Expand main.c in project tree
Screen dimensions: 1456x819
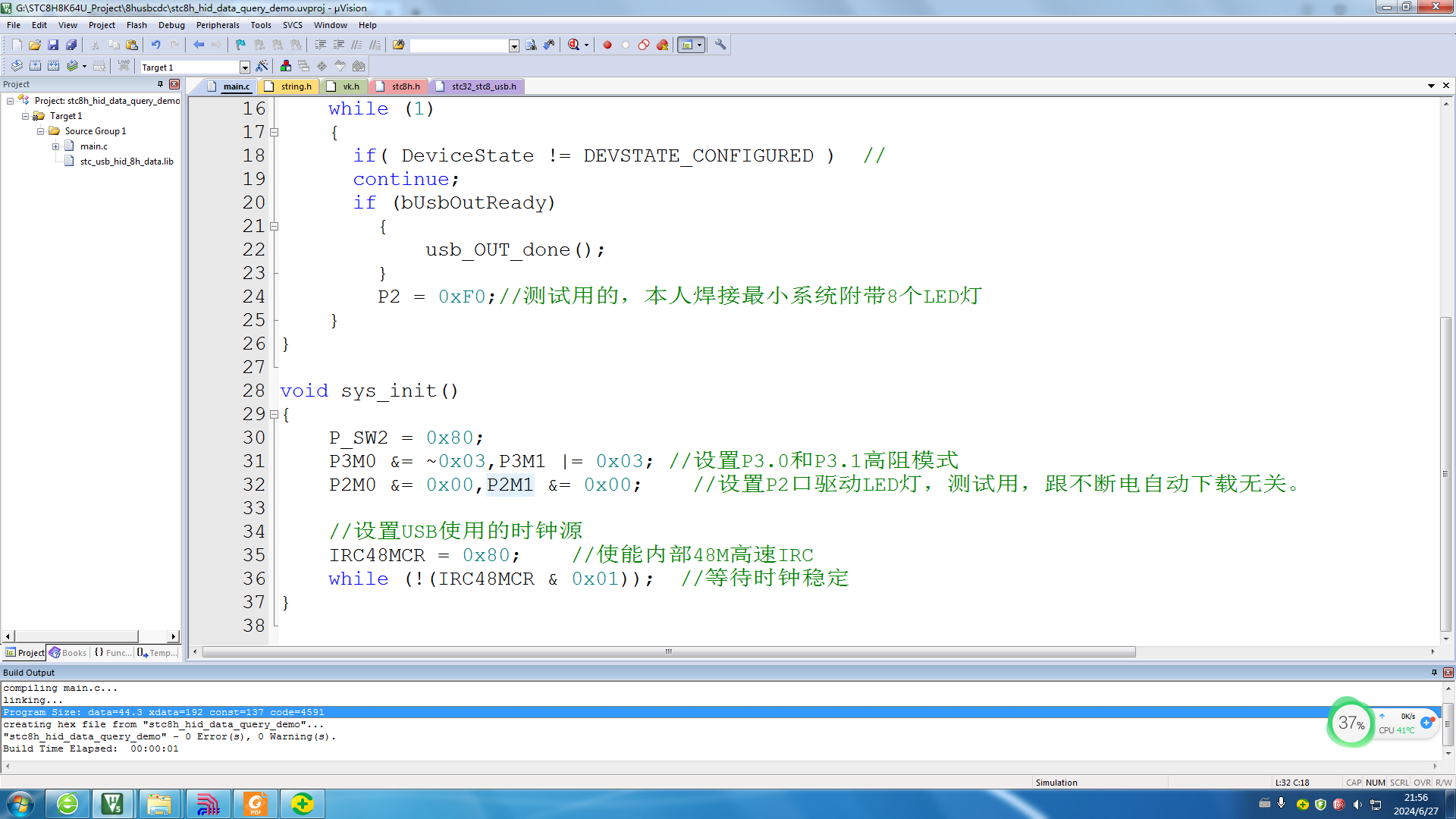[55, 146]
